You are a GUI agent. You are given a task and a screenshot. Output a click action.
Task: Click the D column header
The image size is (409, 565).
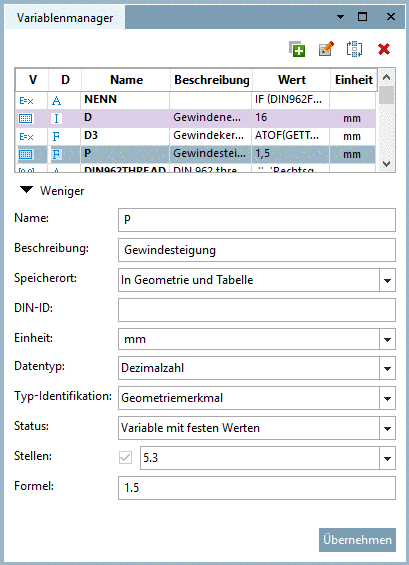pyautogui.click(x=65, y=80)
